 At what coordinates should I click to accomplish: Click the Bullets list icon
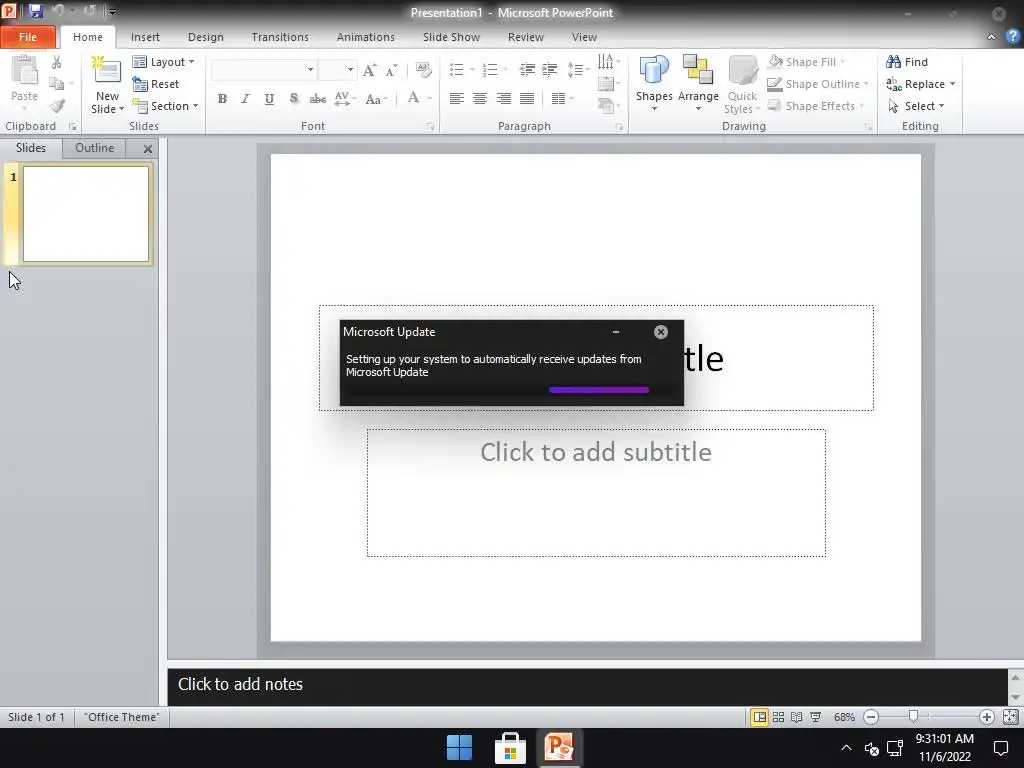pos(457,69)
